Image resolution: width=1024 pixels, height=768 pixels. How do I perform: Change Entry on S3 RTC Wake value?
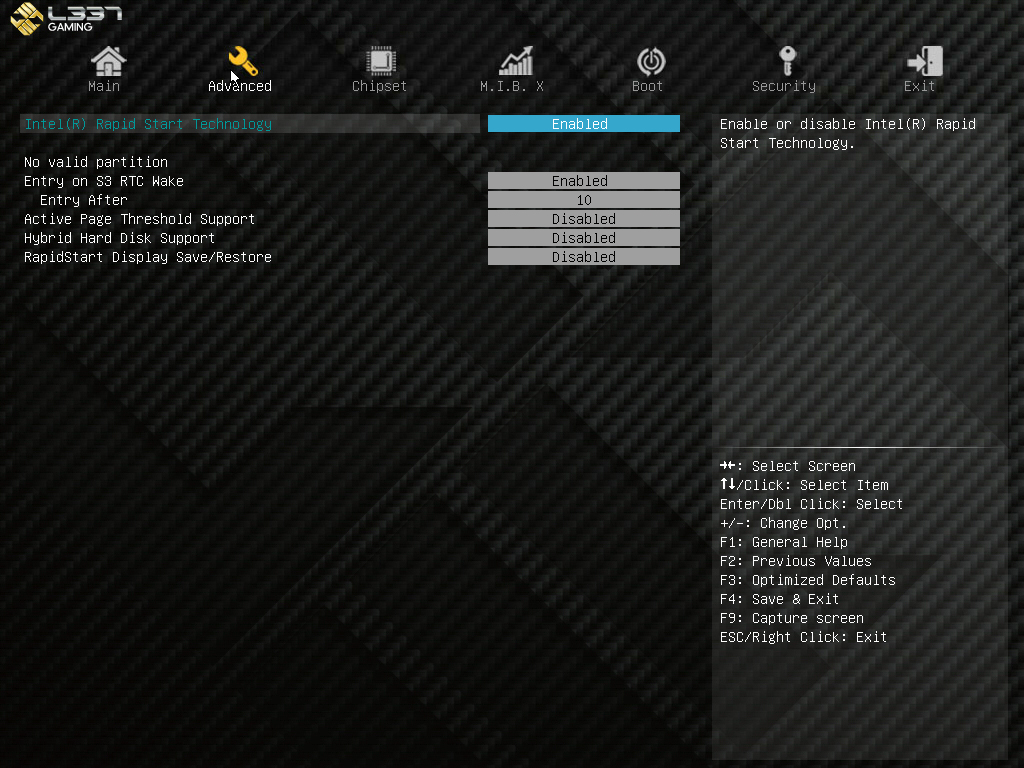coord(583,181)
